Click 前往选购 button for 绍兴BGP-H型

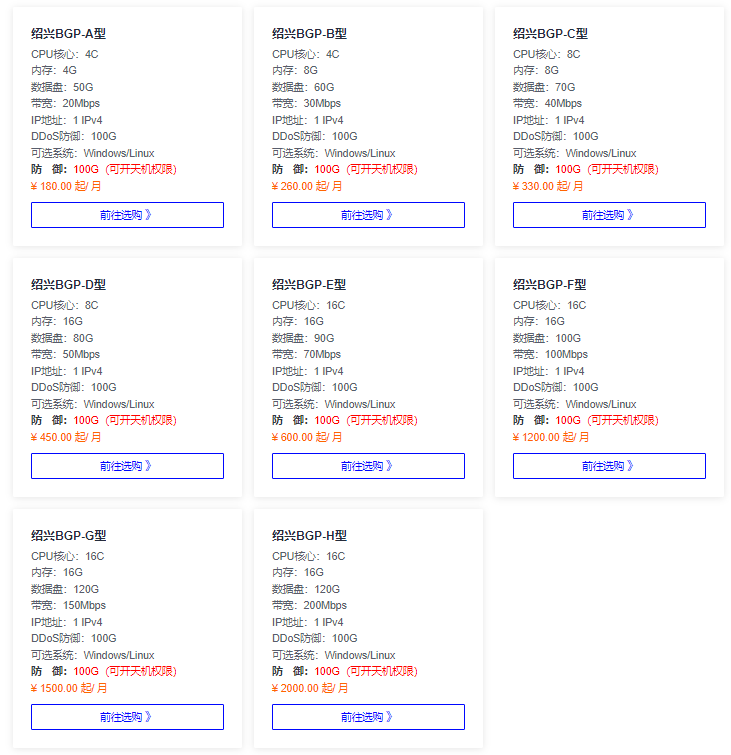[x=368, y=717]
